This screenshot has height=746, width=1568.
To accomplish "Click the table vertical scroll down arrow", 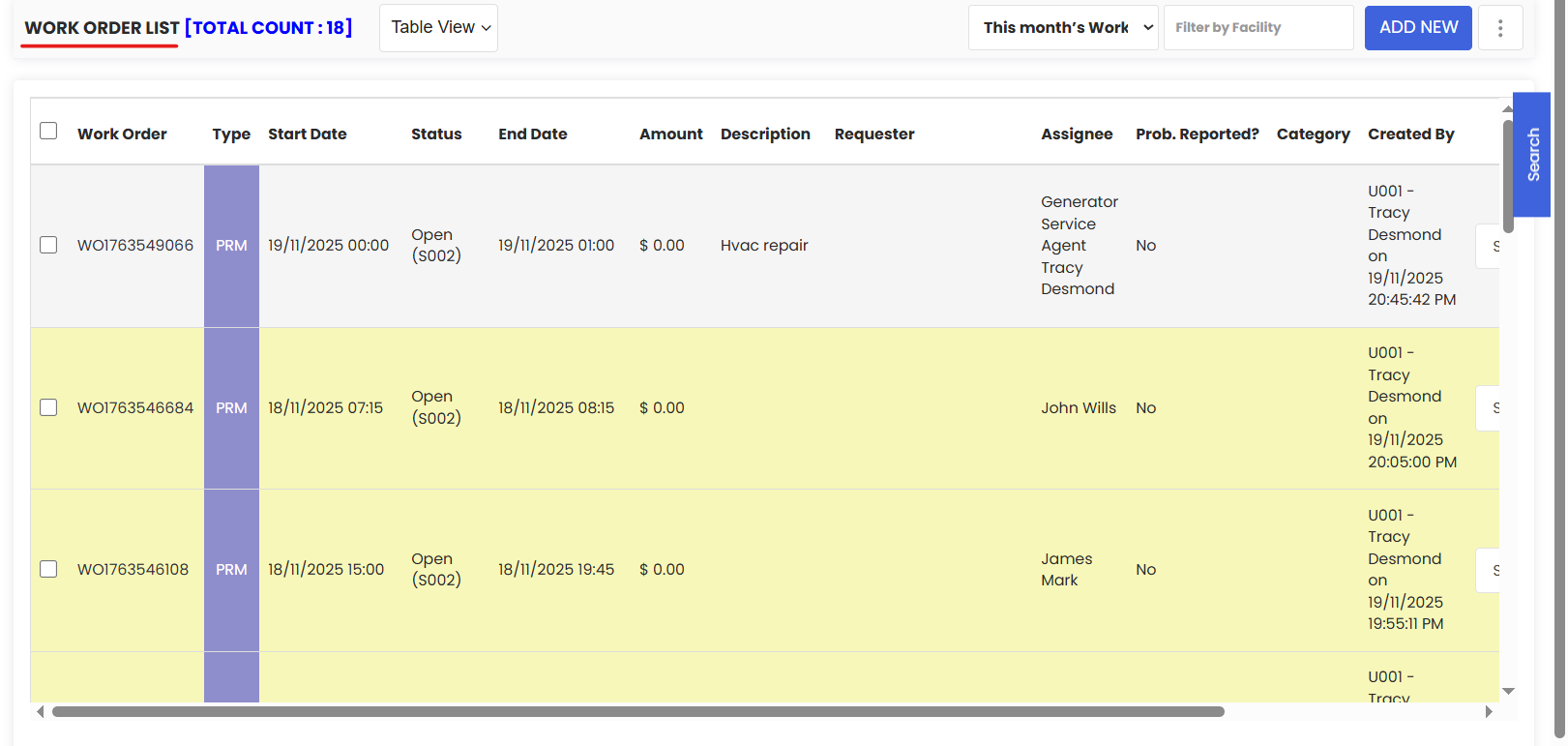I will pyautogui.click(x=1508, y=691).
